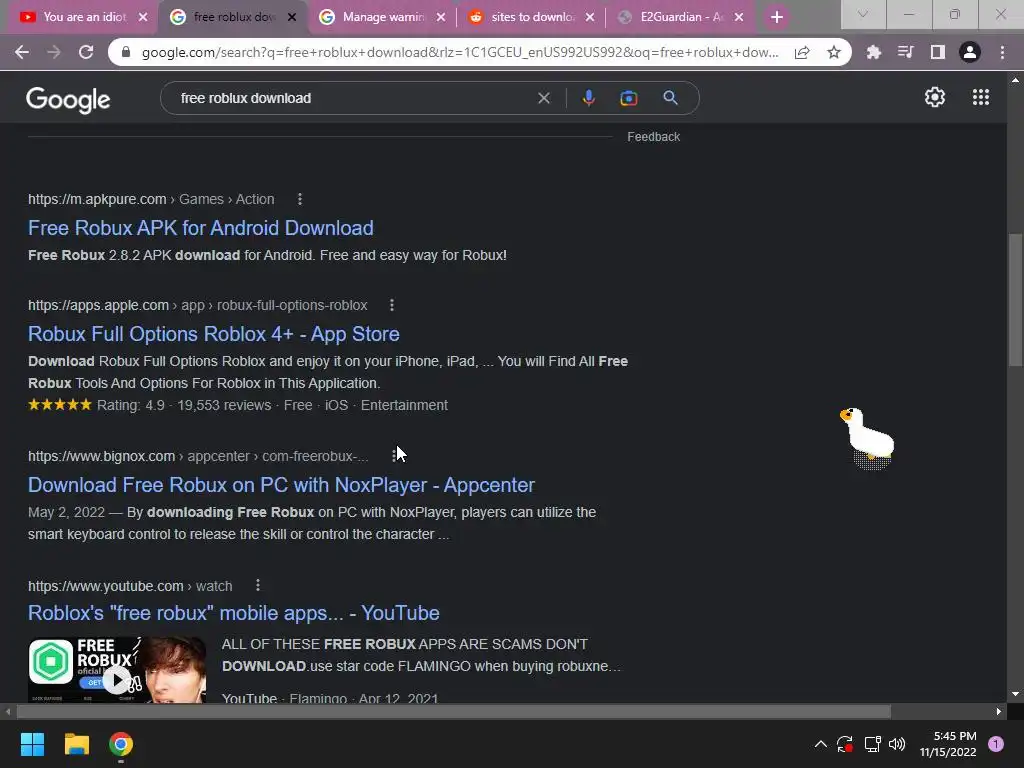Reload the current page
Screen dimensions: 1024x768
pos(86,52)
